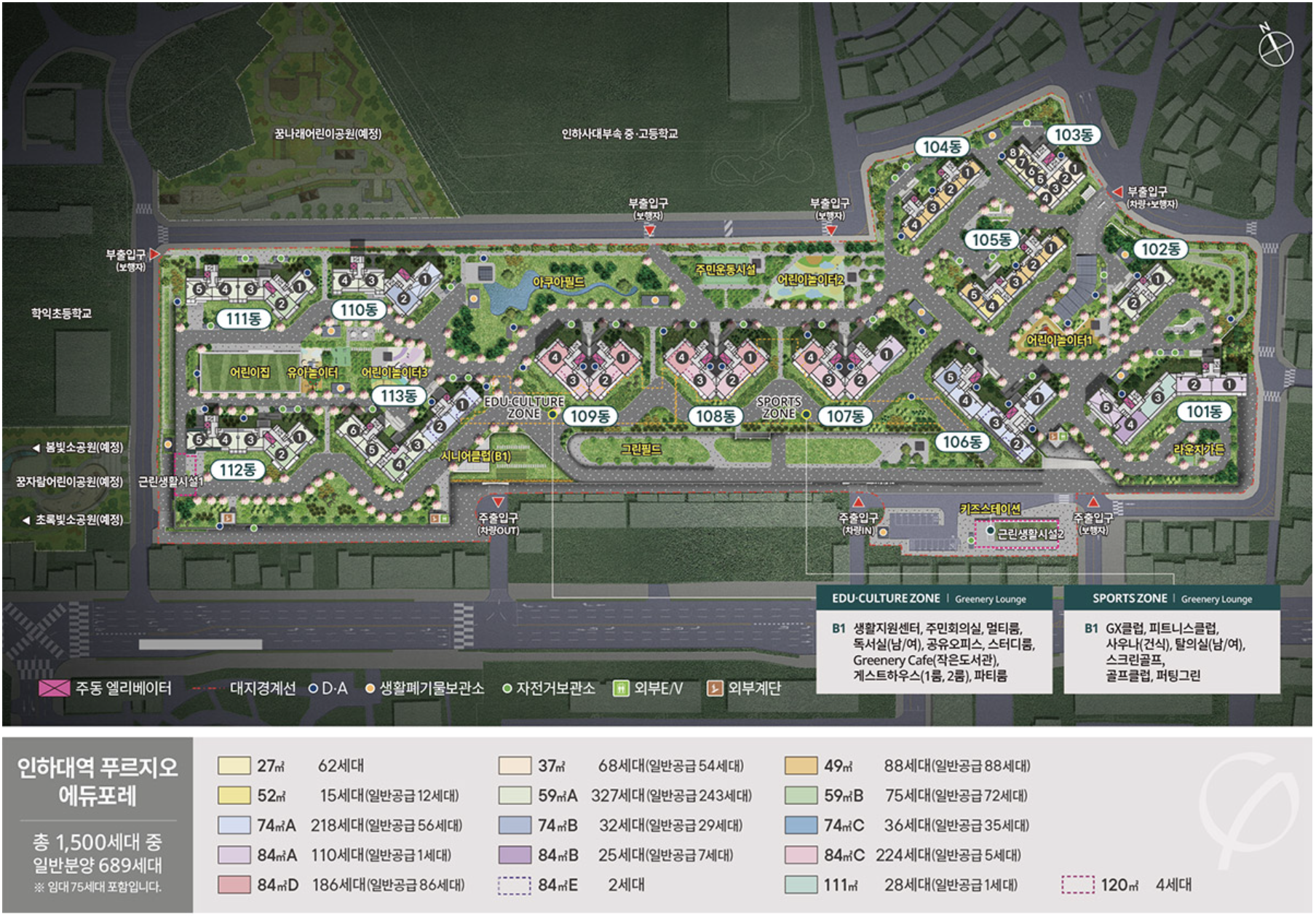Click the 106동 building label
Image resolution: width=1316 pixels, height=917 pixels.
[962, 442]
